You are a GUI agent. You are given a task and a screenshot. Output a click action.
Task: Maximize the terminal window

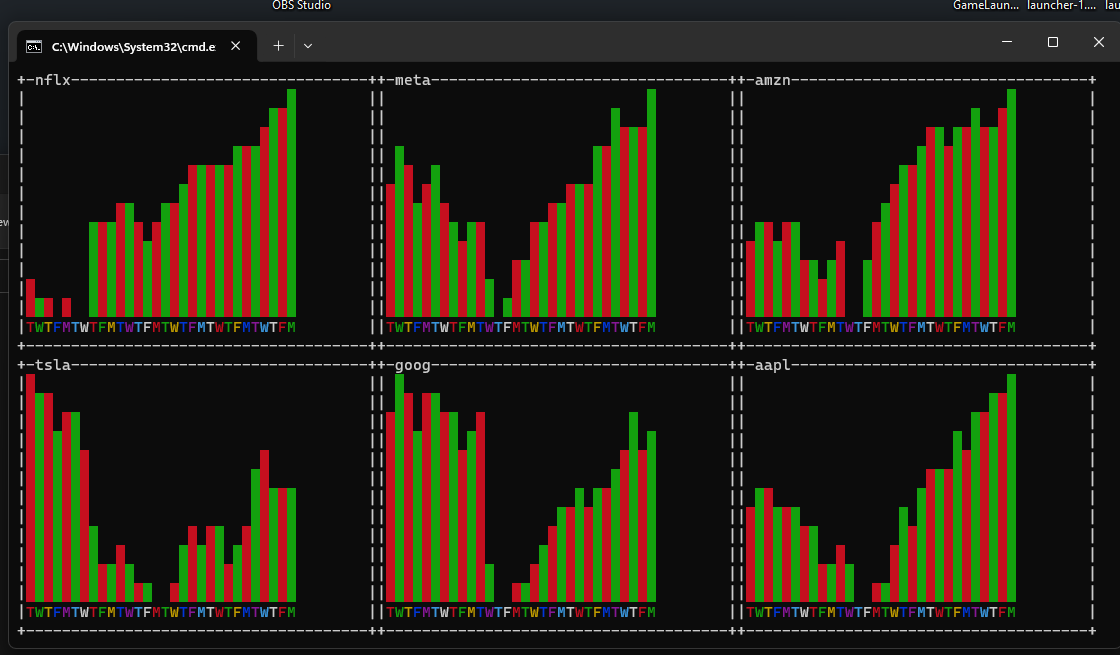[1053, 42]
